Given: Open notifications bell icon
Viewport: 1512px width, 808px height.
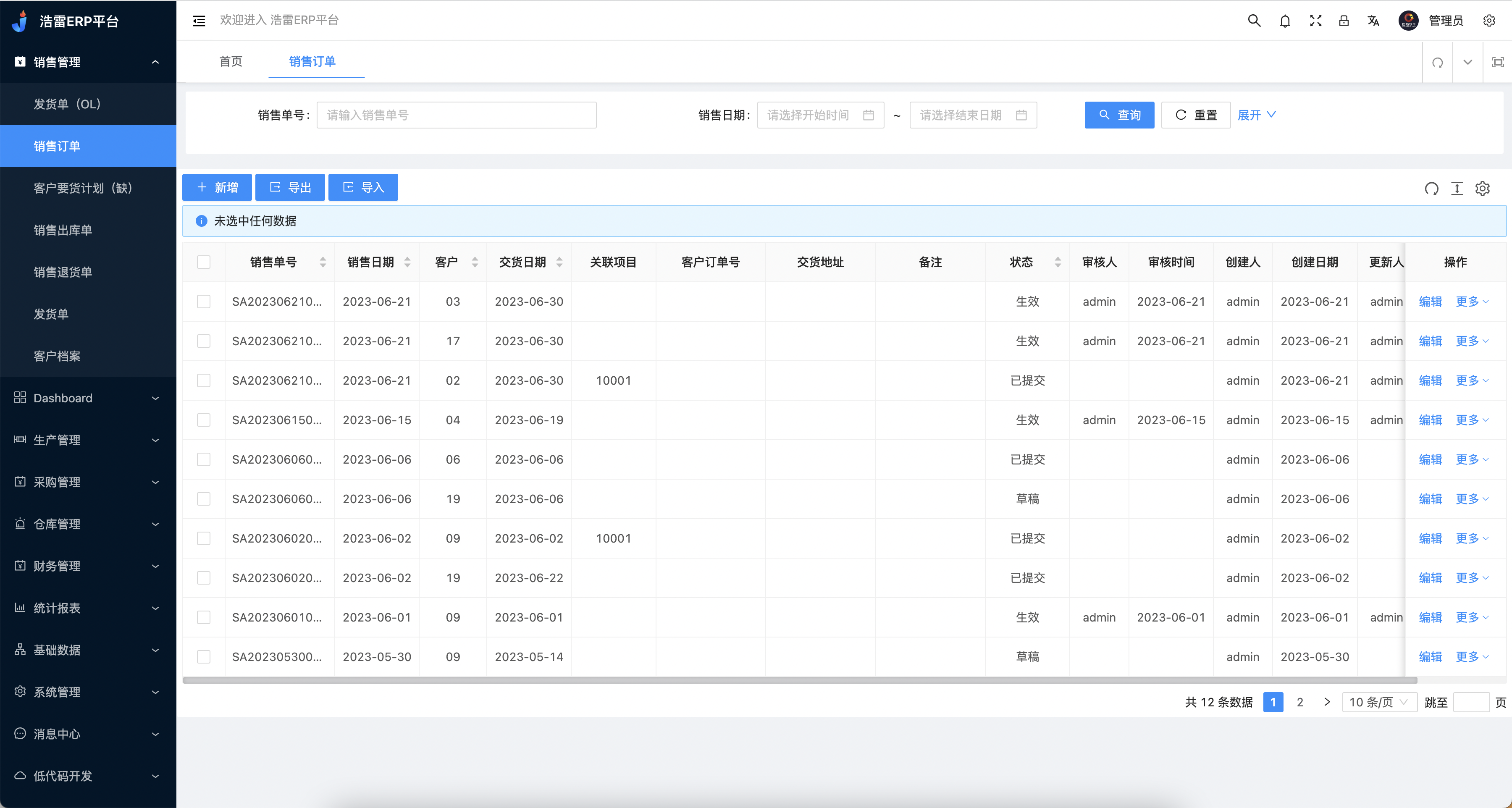Looking at the screenshot, I should [x=1285, y=21].
